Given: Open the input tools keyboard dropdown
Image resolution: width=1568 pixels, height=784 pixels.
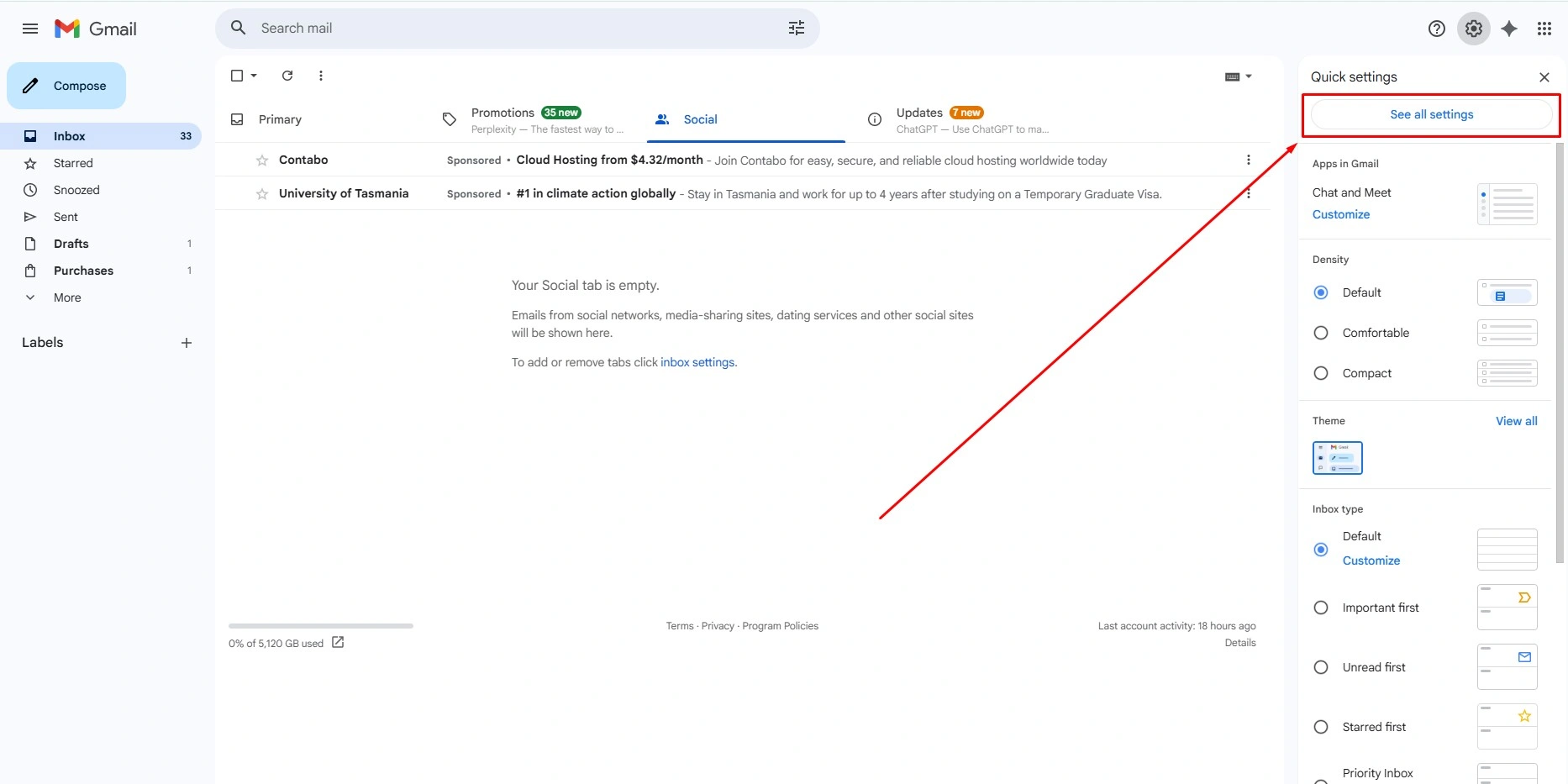Looking at the screenshot, I should (x=1239, y=76).
